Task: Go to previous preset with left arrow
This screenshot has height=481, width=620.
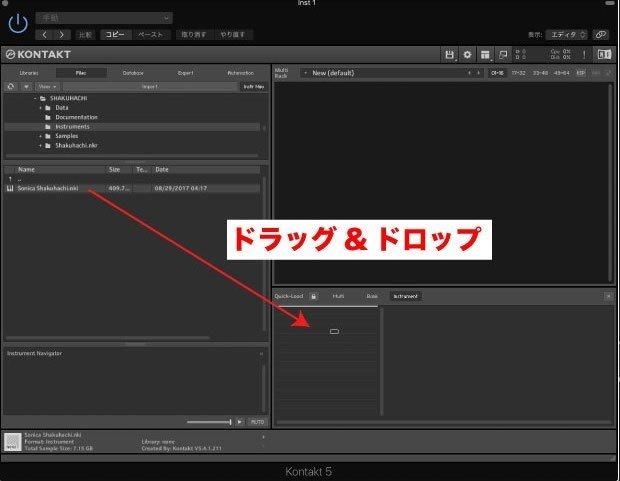Action: [x=44, y=35]
